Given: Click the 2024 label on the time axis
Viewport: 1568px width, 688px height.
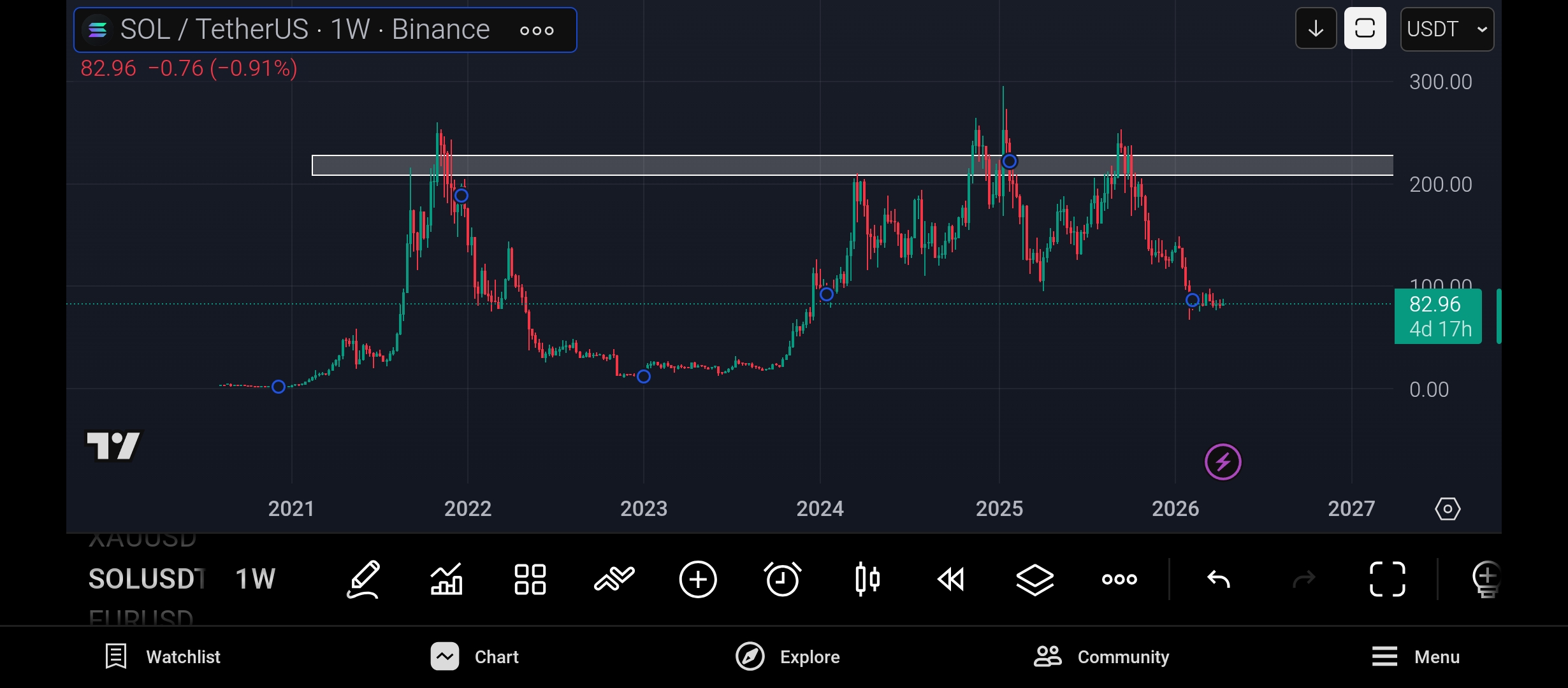Looking at the screenshot, I should coord(820,509).
